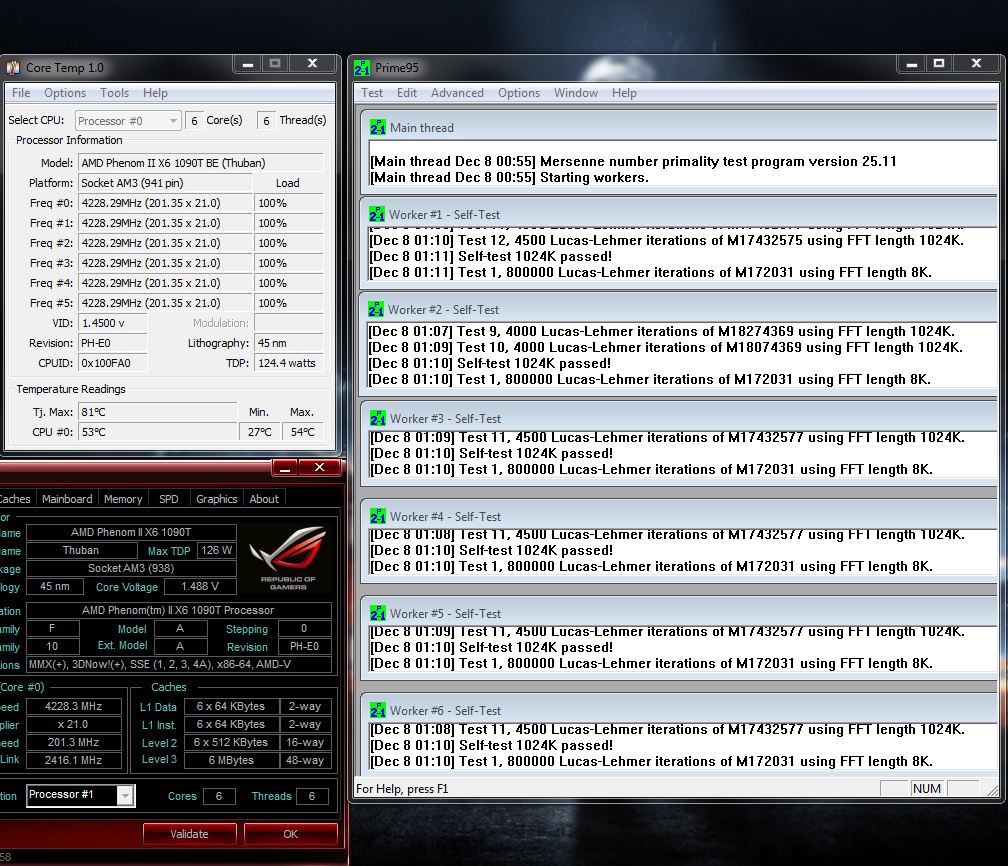The height and width of the screenshot is (866, 1008).
Task: Click the NUM indicator in Prime95 status bar
Action: [927, 788]
